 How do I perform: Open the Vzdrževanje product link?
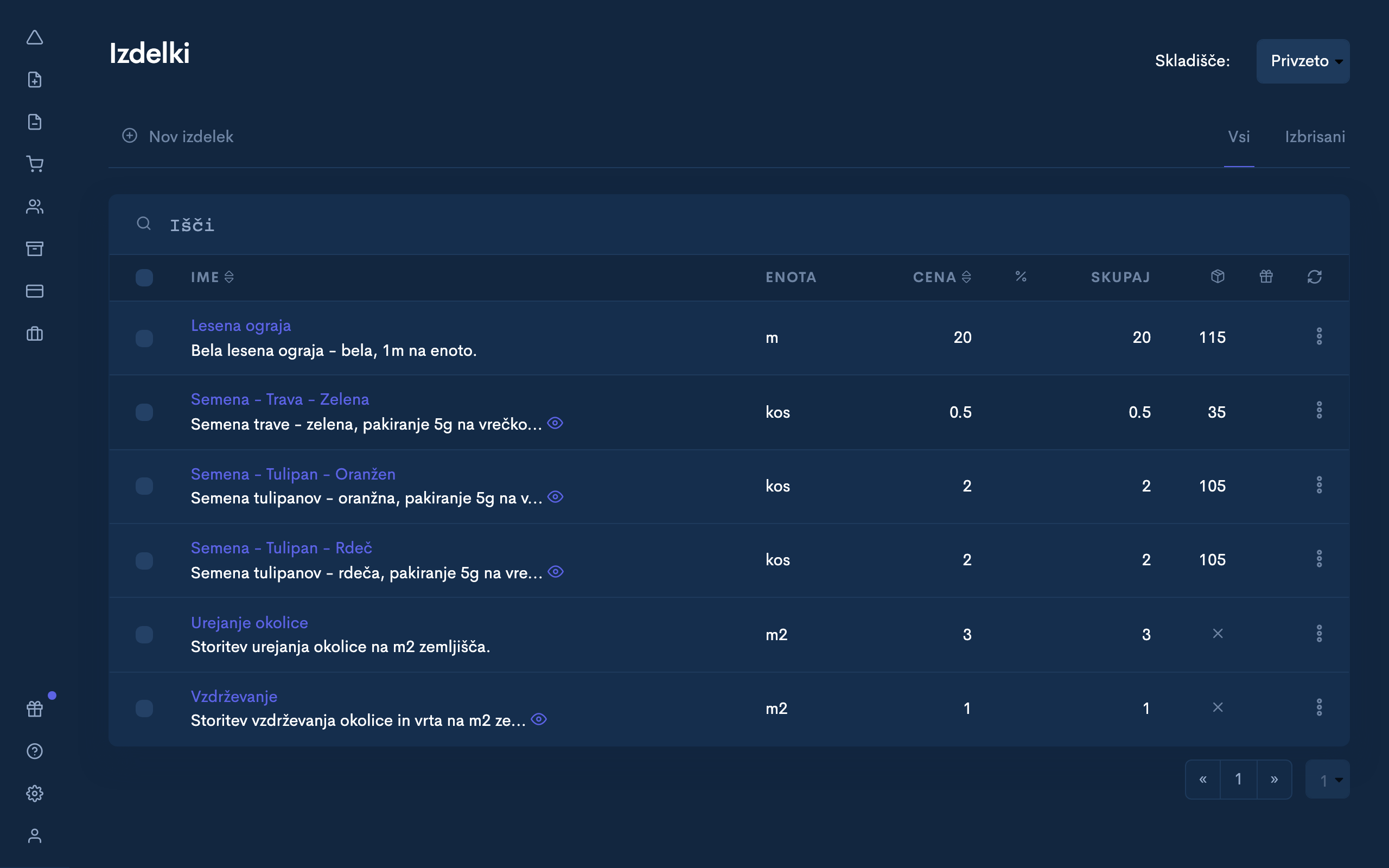tap(234, 697)
